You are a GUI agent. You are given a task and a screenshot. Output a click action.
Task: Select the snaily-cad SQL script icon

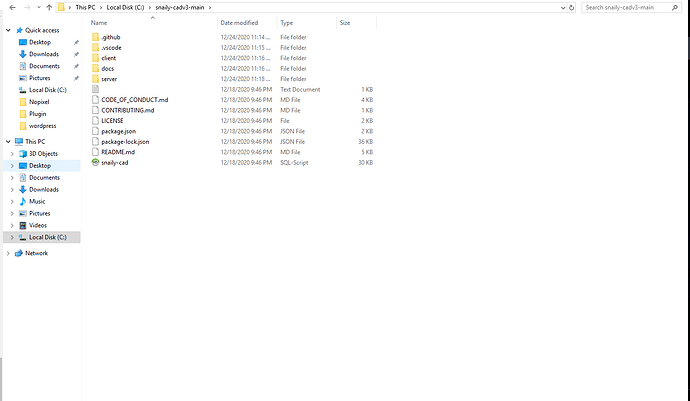coord(95,162)
